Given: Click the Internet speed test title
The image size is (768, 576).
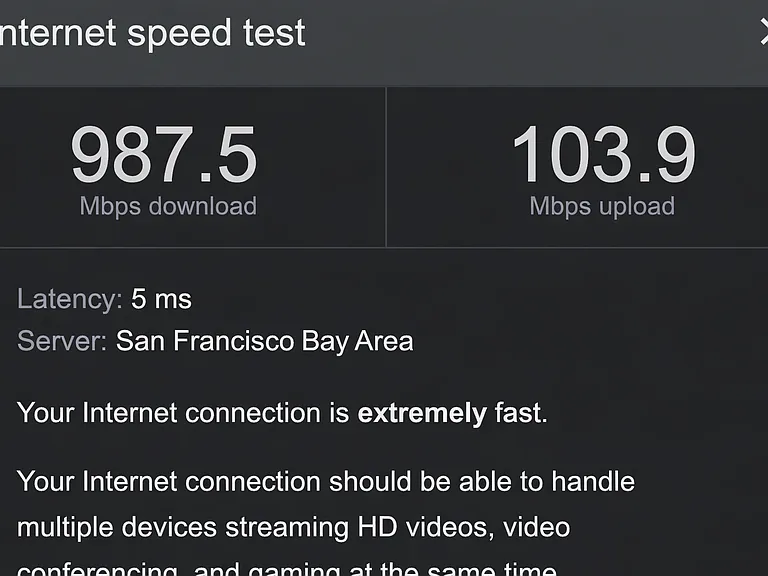Looking at the screenshot, I should click(152, 33).
